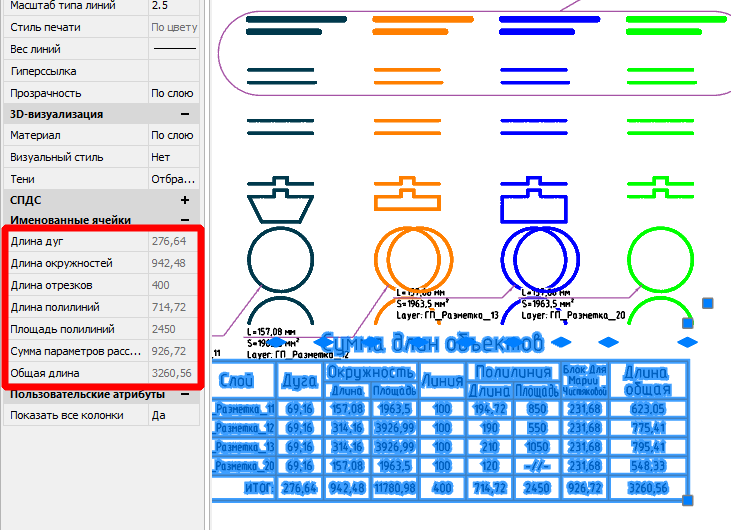Collapse the 3D-визуализация section

185,114
